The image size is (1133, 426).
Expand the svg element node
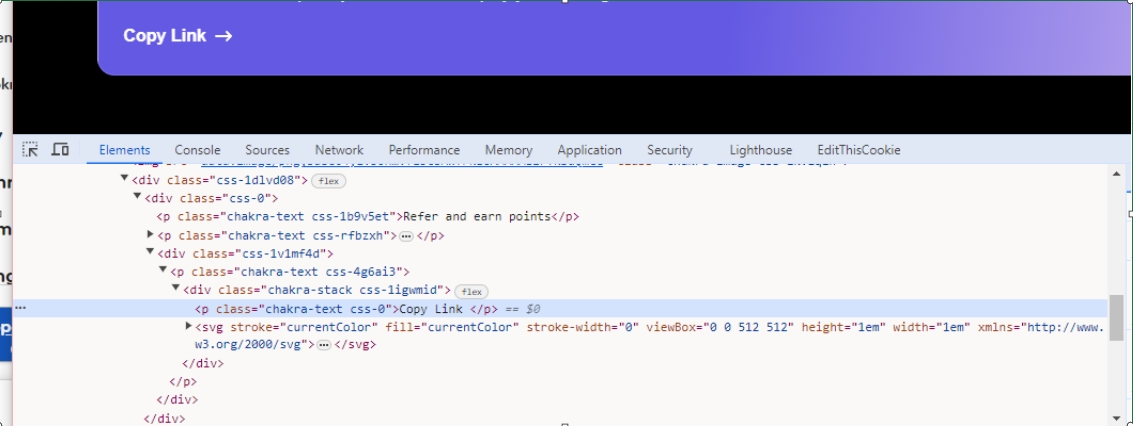(189, 327)
